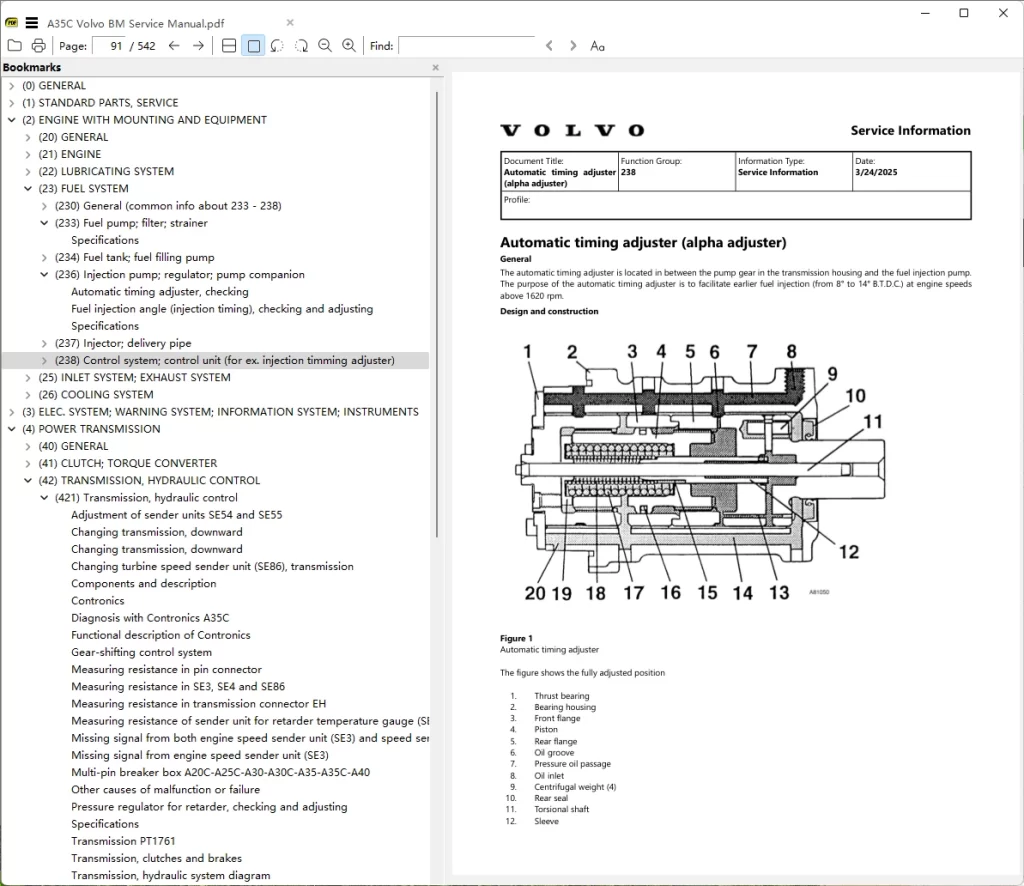The width and height of the screenshot is (1024, 886).
Task: Open Adjustment of sender units SE54 and SE55
Action: click(177, 515)
